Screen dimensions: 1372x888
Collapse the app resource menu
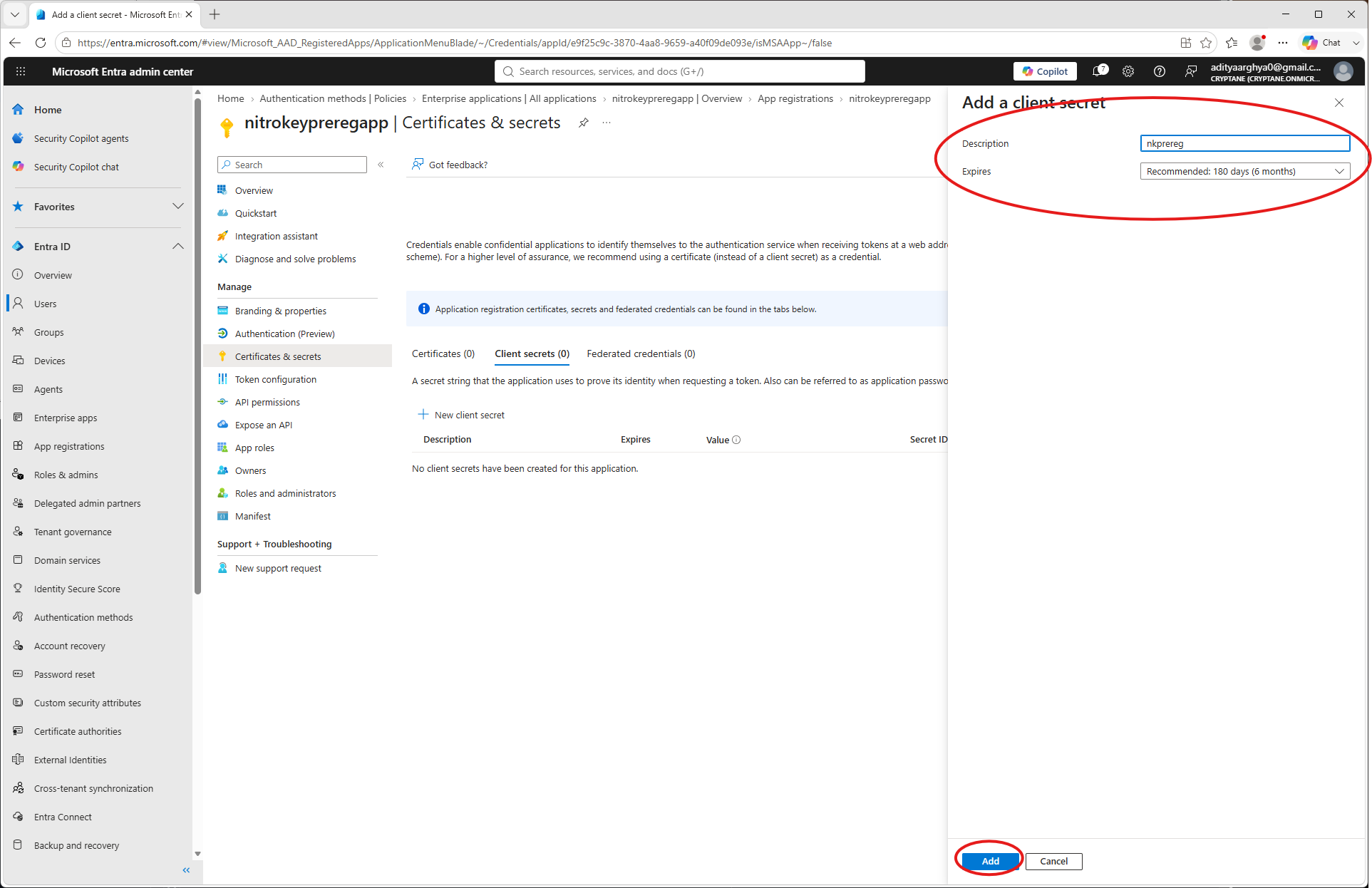click(381, 165)
